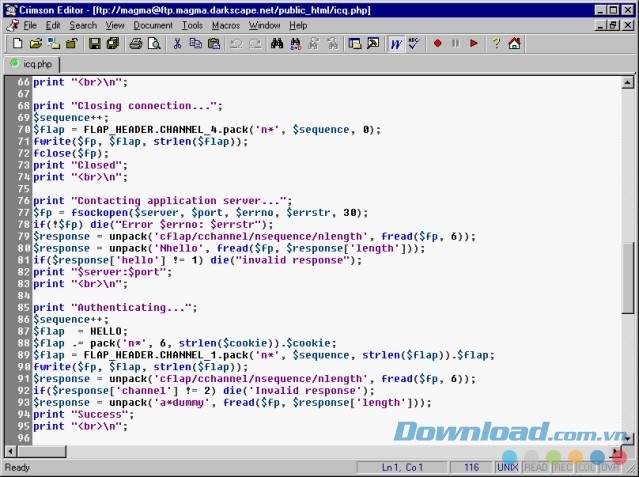This screenshot has width=639, height=477.
Task: Click line 87 $flap = HELLO;
Action: pyautogui.click(x=80, y=331)
